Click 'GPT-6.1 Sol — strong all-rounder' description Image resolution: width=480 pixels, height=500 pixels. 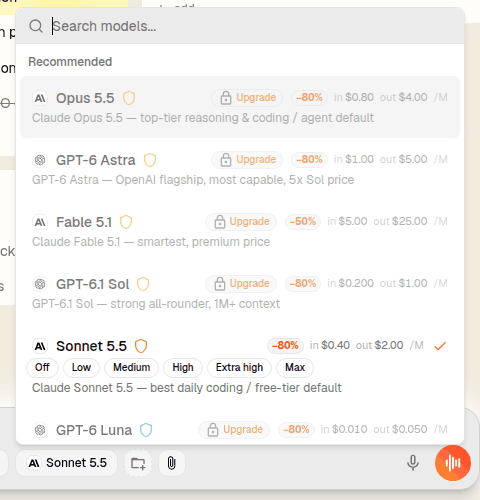(156, 304)
